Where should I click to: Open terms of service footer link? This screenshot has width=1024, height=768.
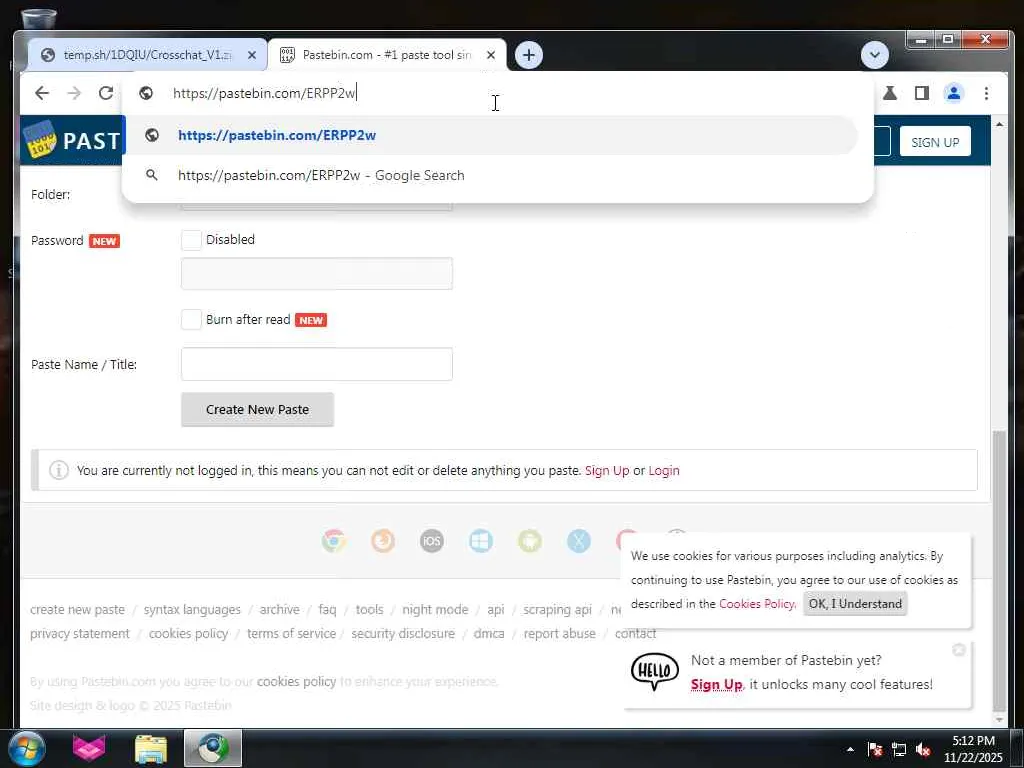[x=291, y=633]
